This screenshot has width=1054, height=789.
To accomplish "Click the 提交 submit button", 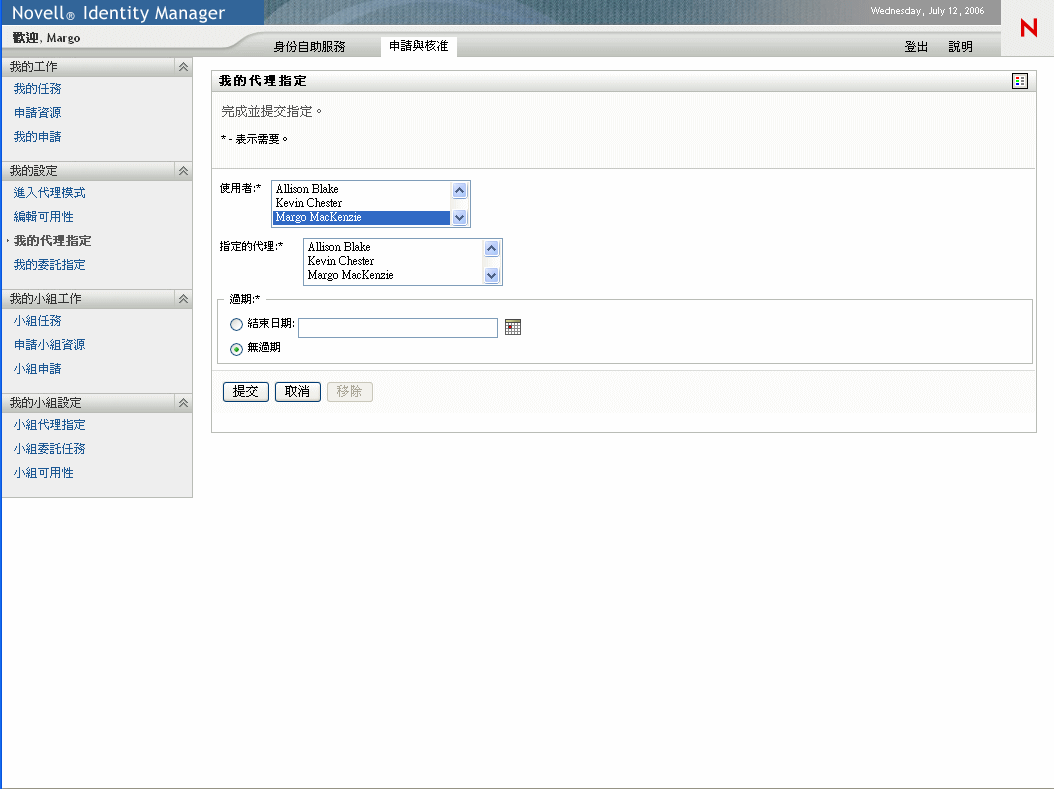I will pos(245,392).
